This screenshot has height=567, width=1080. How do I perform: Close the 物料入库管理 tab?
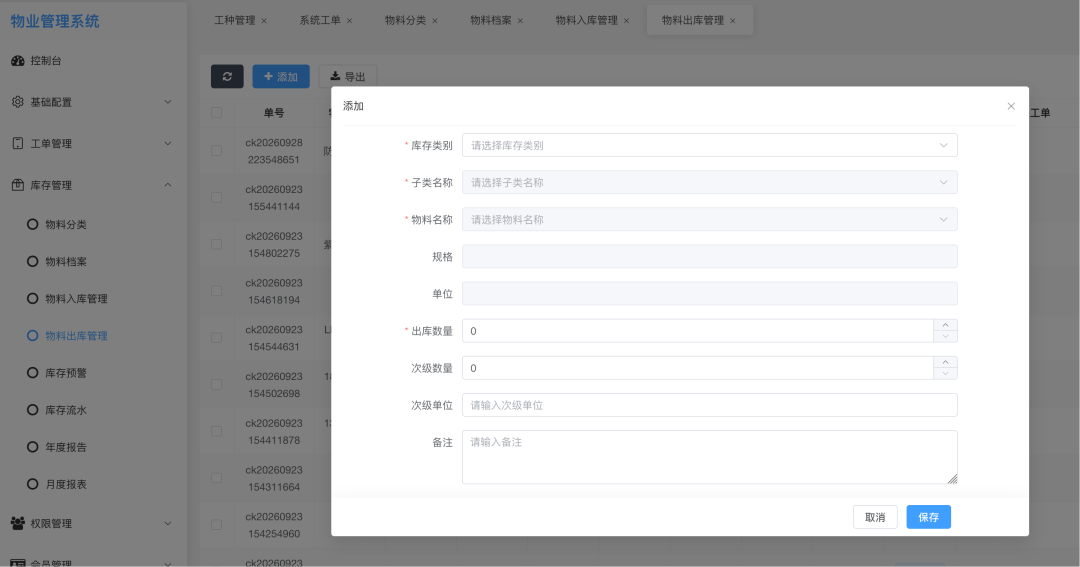pos(626,21)
